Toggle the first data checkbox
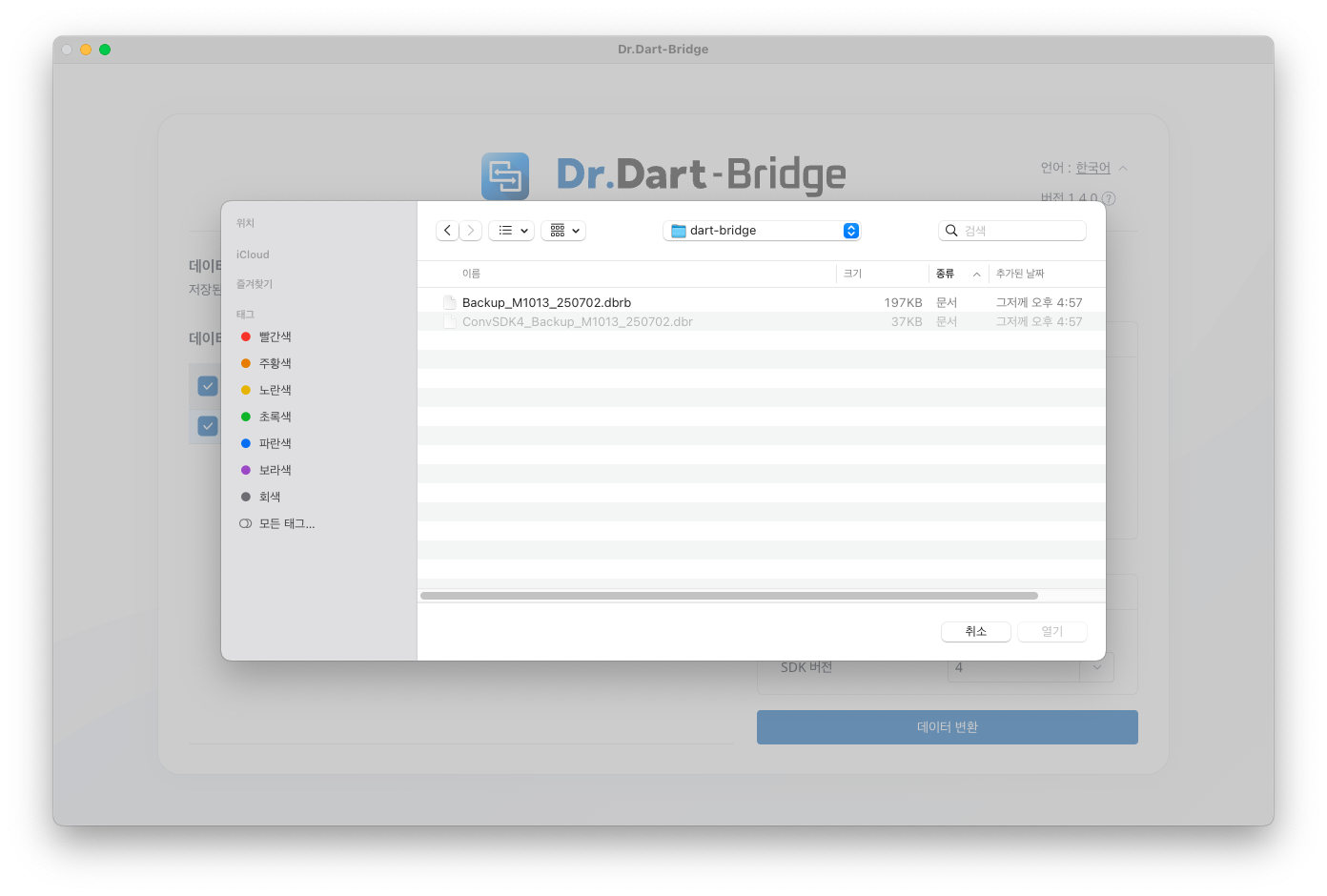The width and height of the screenshot is (1327, 896). click(x=208, y=386)
